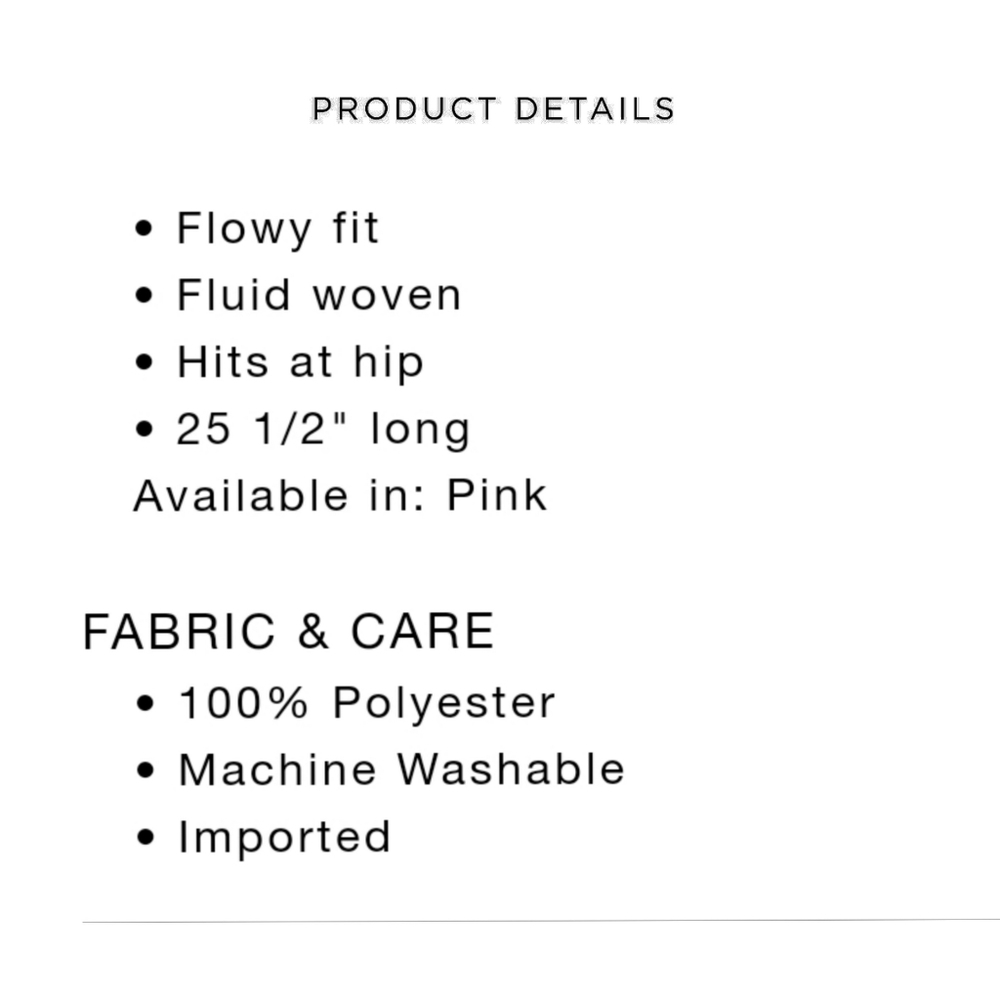Click the Hits at hip line
The height and width of the screenshot is (999, 1000).
pyautogui.click(x=300, y=362)
